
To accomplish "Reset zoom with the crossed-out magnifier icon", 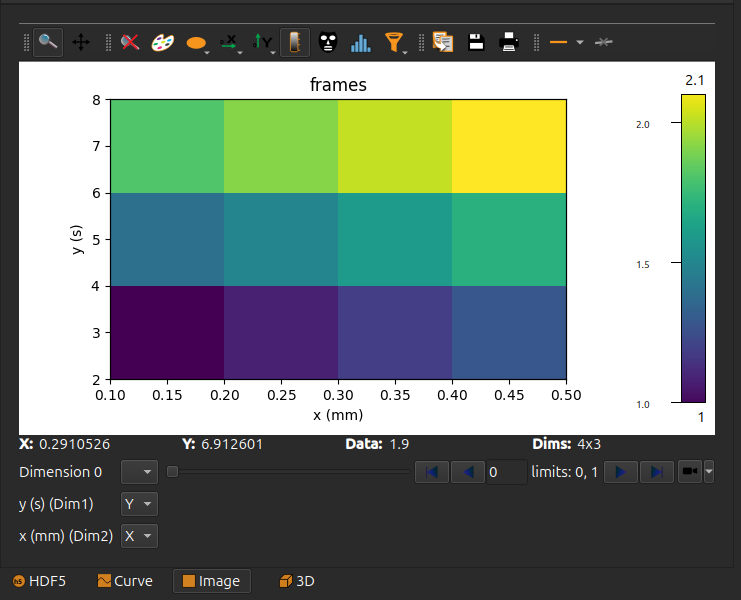I will (129, 42).
